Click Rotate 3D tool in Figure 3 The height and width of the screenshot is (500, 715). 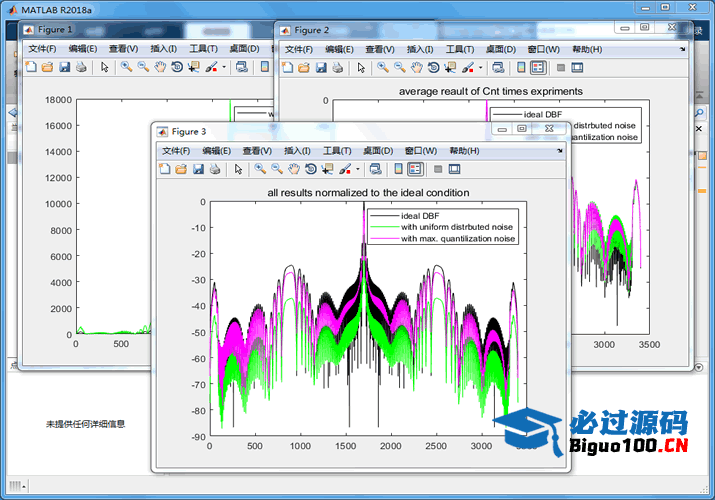pos(311,169)
